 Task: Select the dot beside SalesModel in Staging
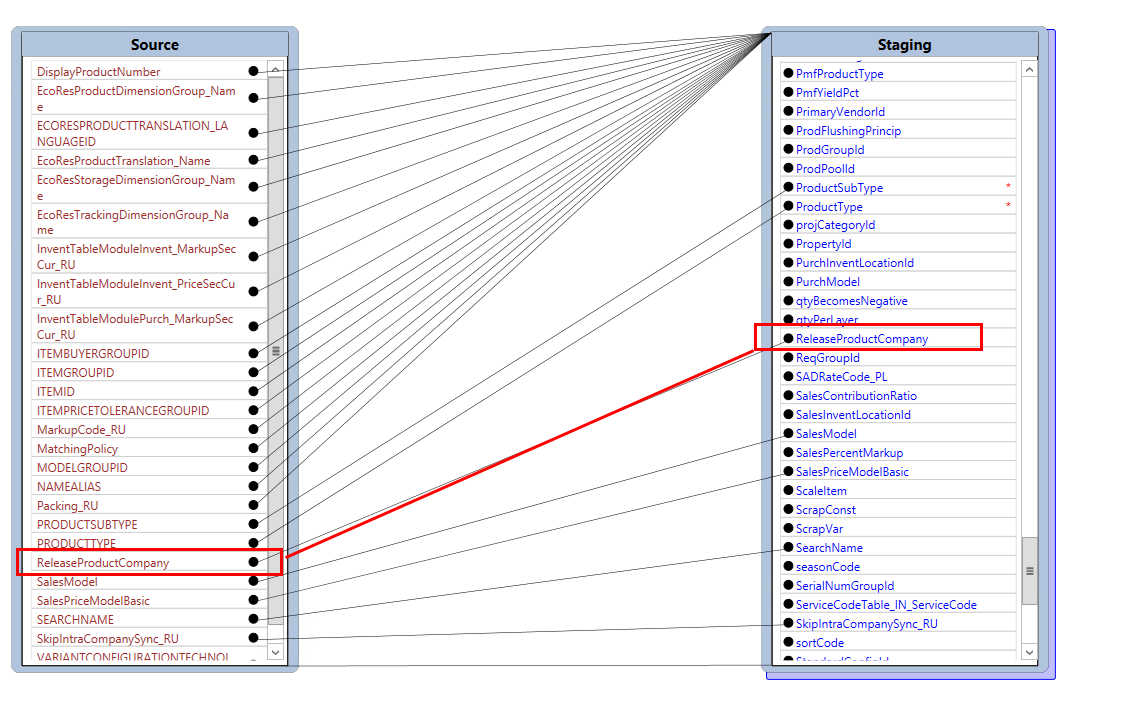[x=789, y=434]
